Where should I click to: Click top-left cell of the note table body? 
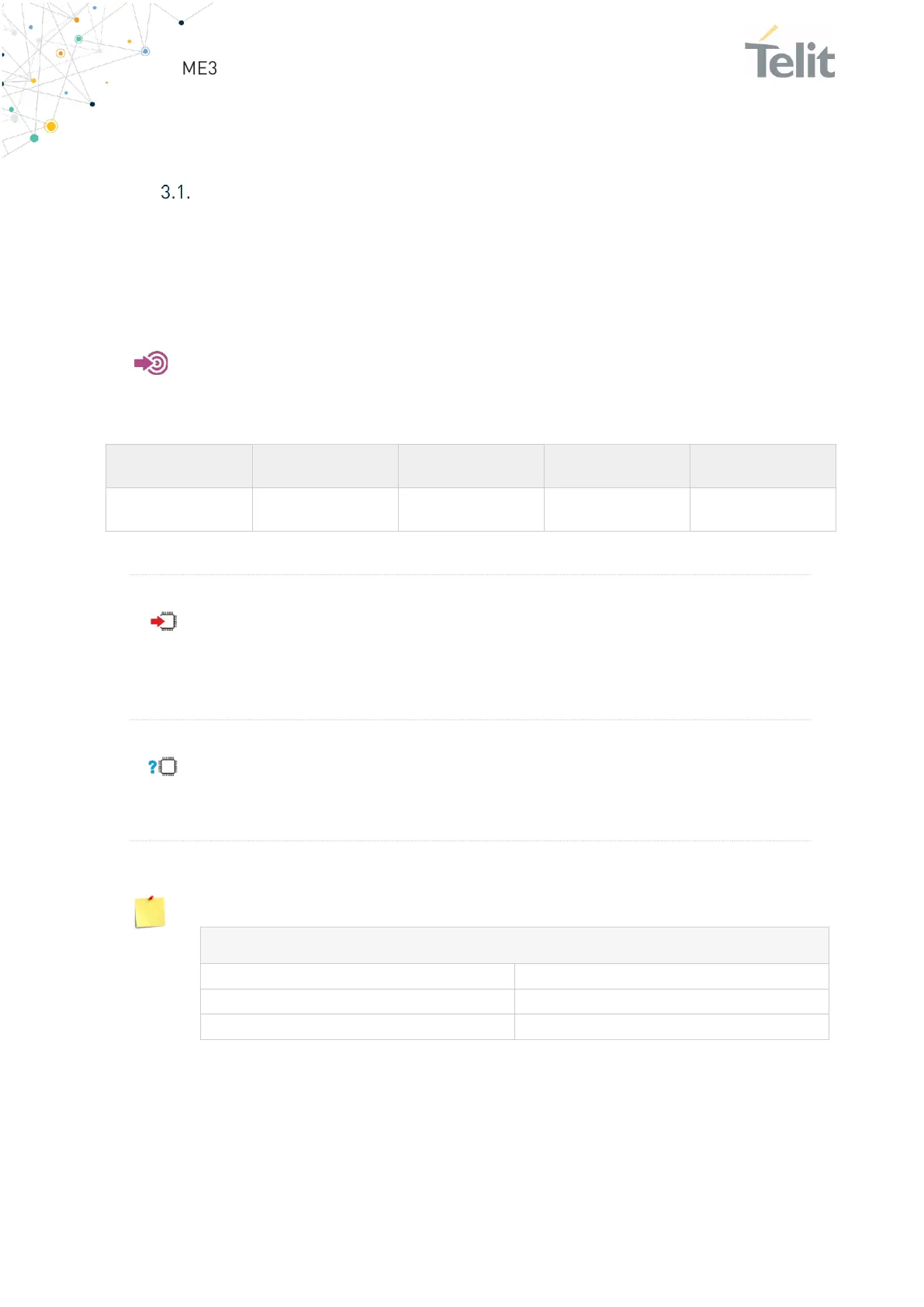[x=357, y=976]
